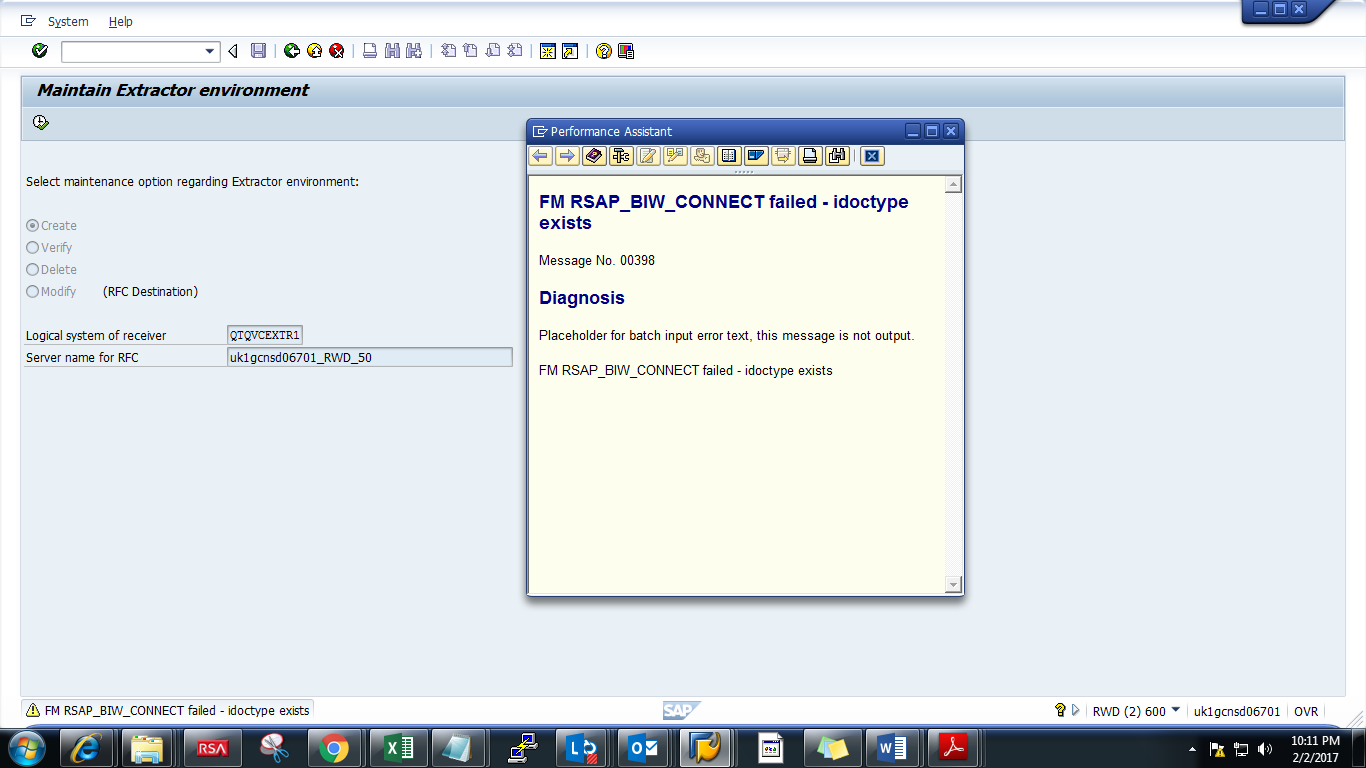This screenshot has width=1366, height=768.
Task: Click the Execute button below Maintain Extractor environment
Action: tap(40, 121)
